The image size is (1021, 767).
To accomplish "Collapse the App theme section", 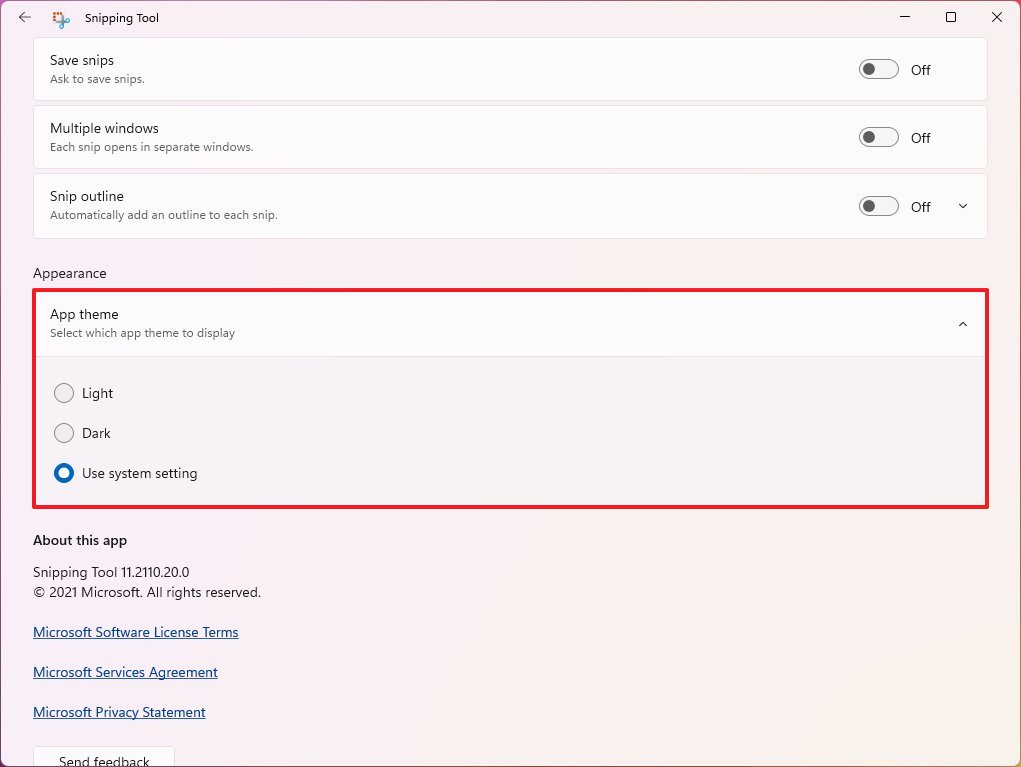I will pyautogui.click(x=962, y=323).
